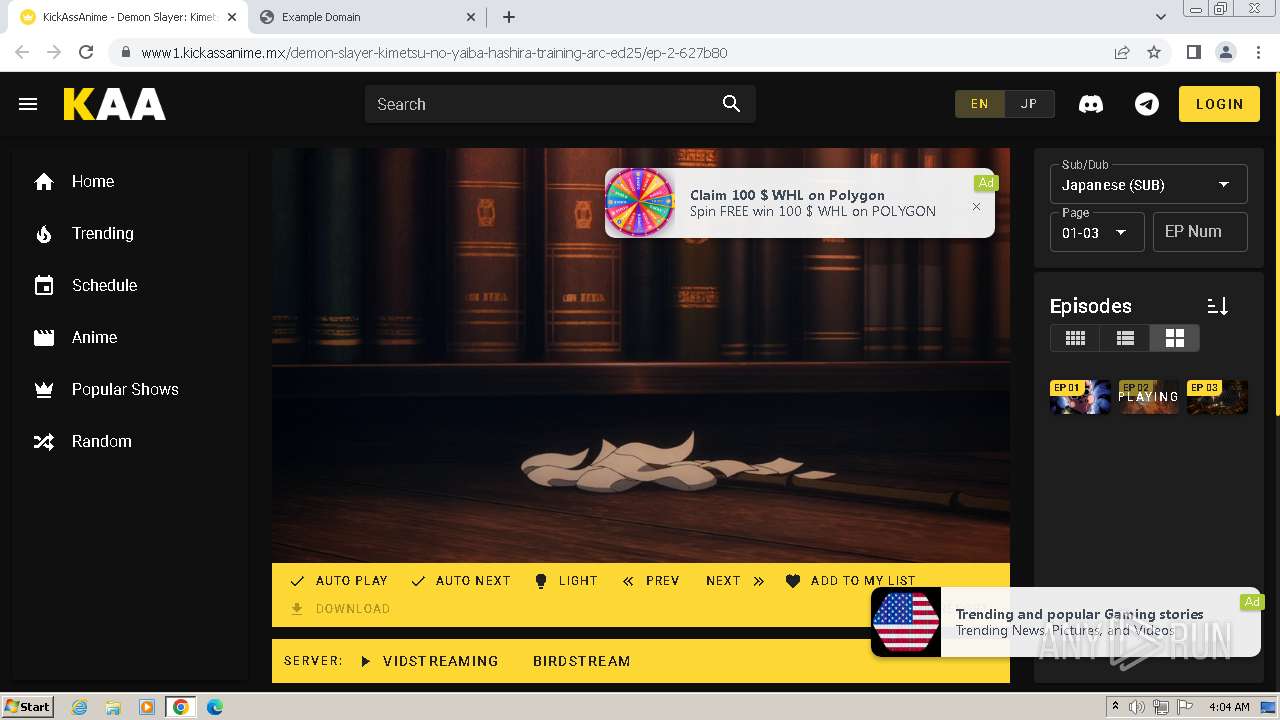Skip to the NEXT episode

coord(735,581)
